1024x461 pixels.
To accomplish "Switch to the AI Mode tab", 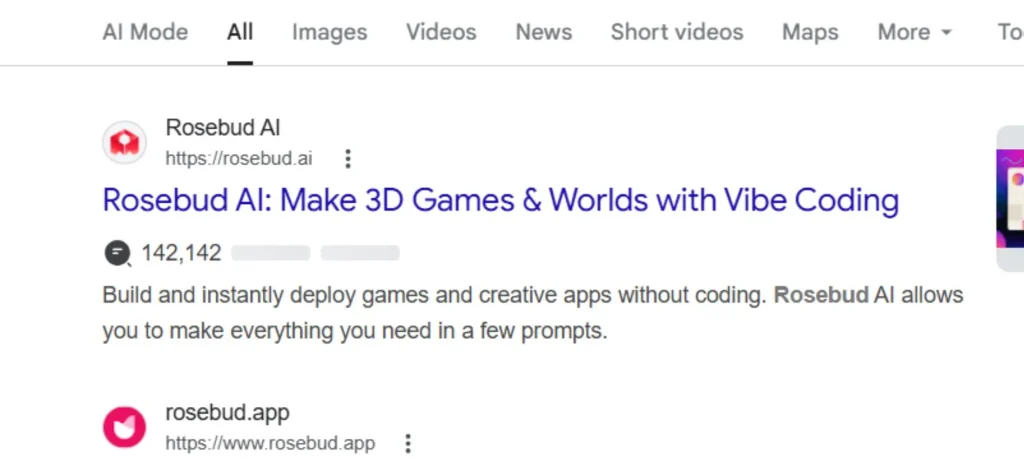I will tap(145, 32).
